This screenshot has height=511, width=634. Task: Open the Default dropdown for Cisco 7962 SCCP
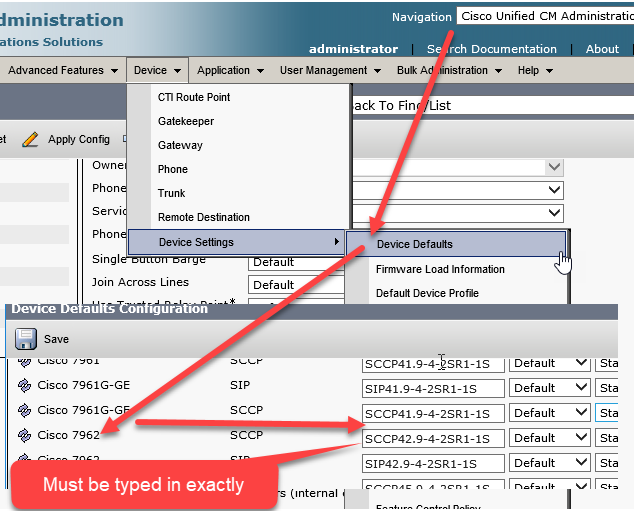[x=549, y=438]
